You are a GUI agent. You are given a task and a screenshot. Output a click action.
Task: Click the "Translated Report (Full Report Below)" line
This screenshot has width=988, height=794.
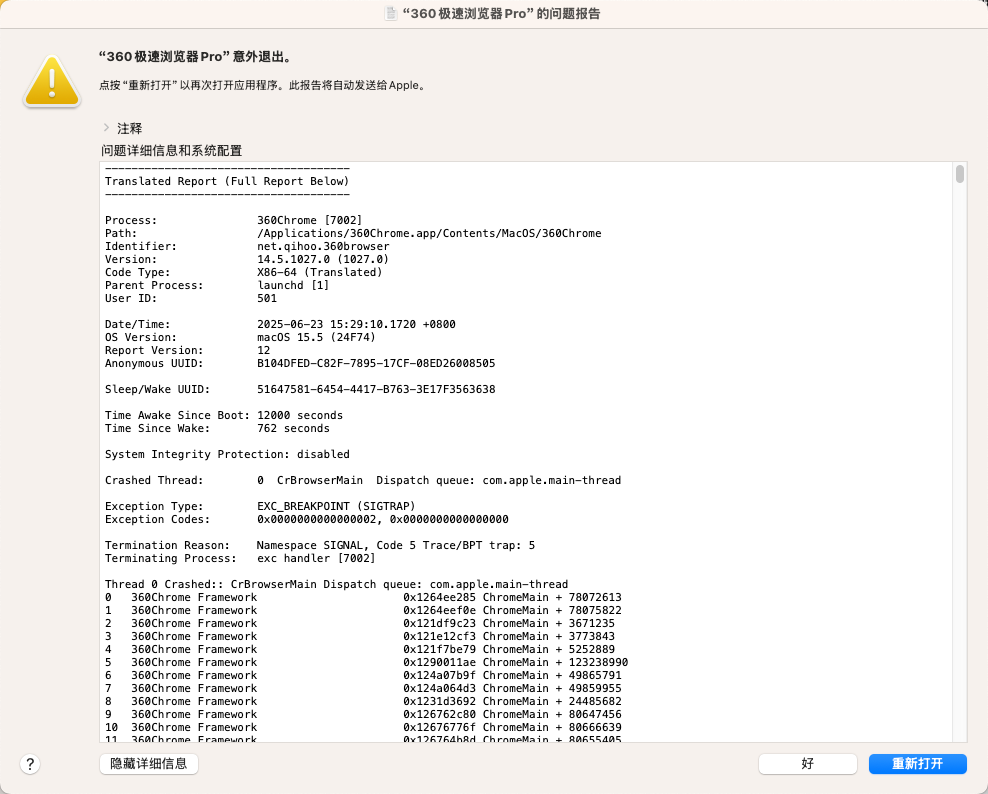(227, 181)
